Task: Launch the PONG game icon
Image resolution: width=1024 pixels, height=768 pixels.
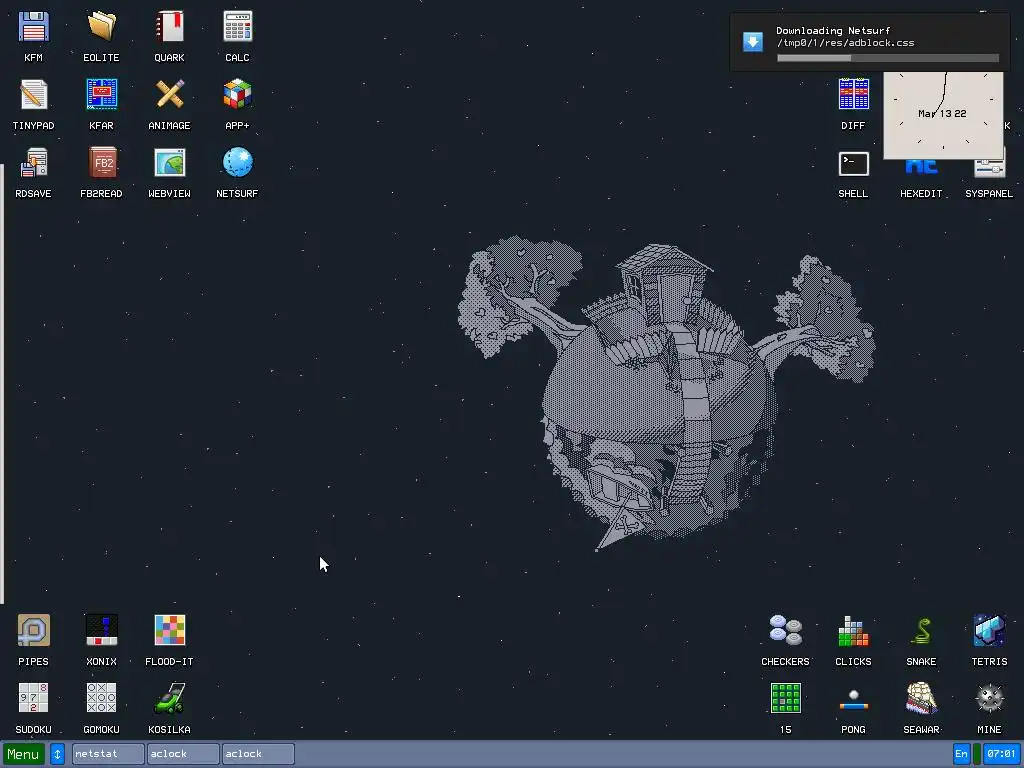Action: pos(853,700)
